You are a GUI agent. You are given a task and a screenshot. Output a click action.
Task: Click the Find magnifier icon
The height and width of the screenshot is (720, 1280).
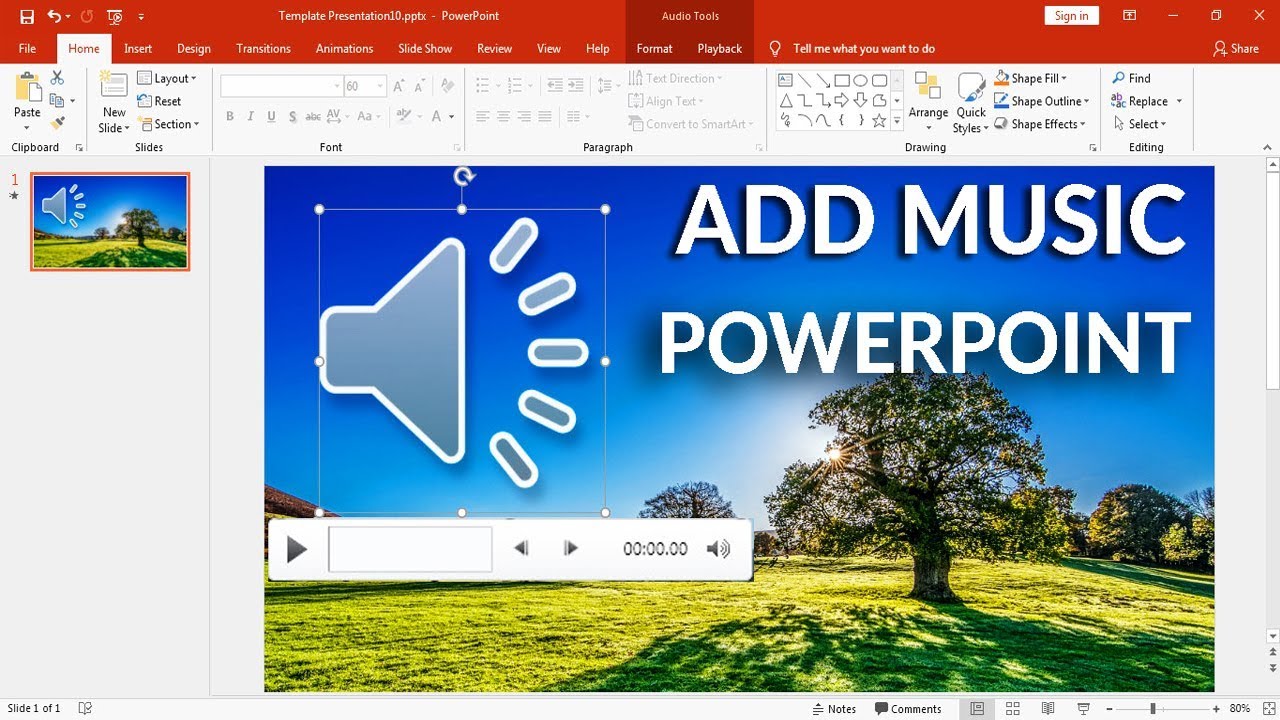coord(1119,78)
